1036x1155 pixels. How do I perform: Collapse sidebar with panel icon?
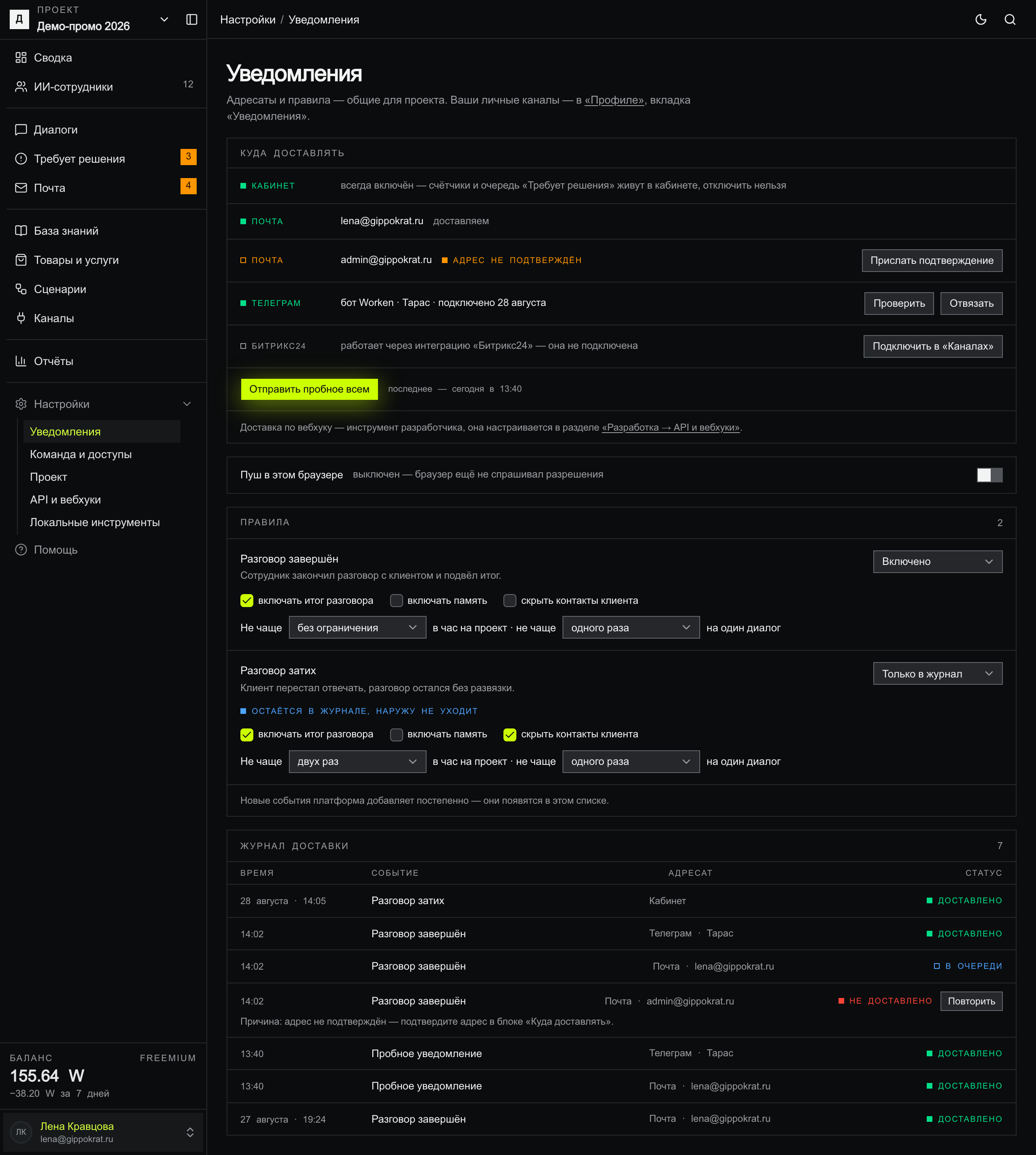pos(192,19)
